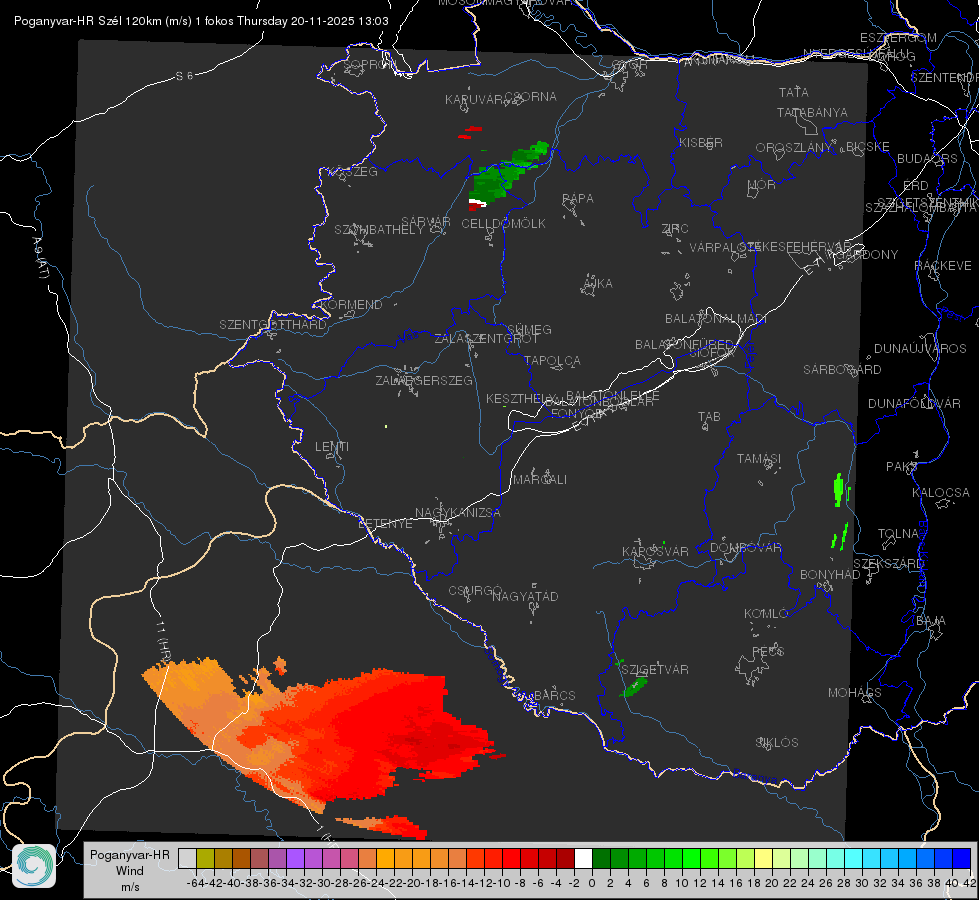Click the CSORNA city label
The width and height of the screenshot is (979, 900).
tap(531, 97)
